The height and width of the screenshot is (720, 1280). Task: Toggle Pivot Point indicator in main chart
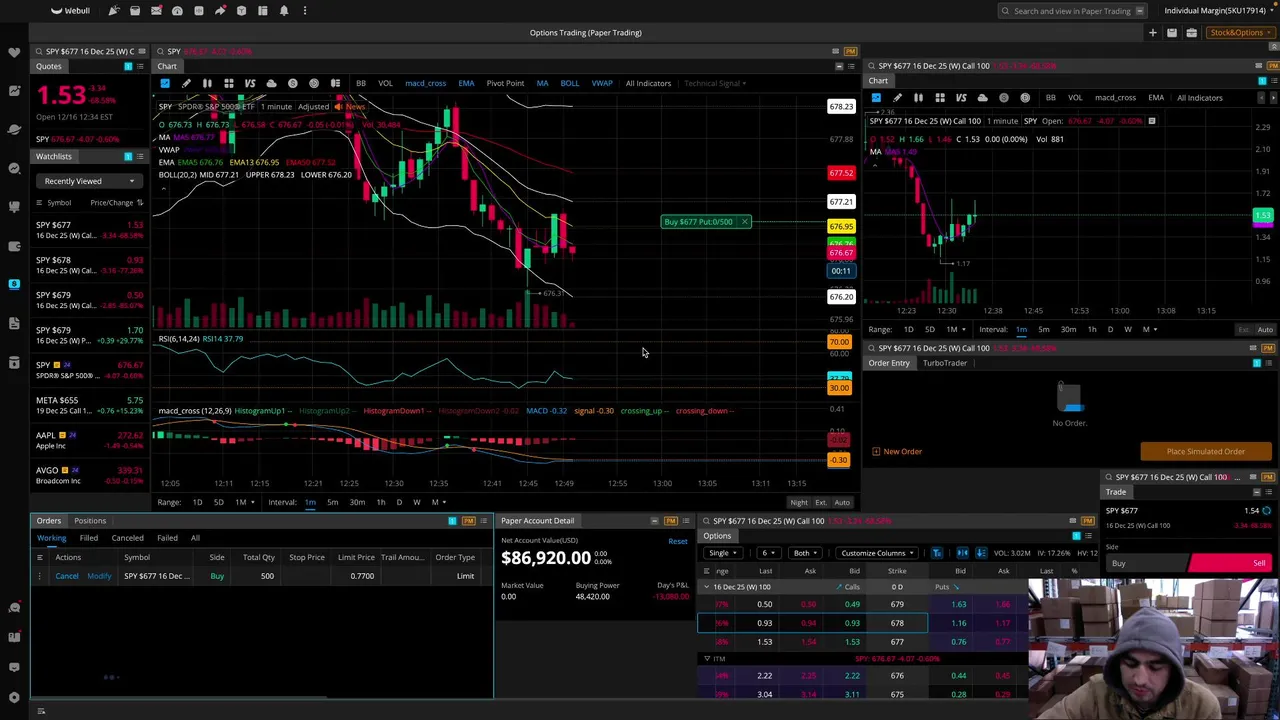(x=505, y=83)
